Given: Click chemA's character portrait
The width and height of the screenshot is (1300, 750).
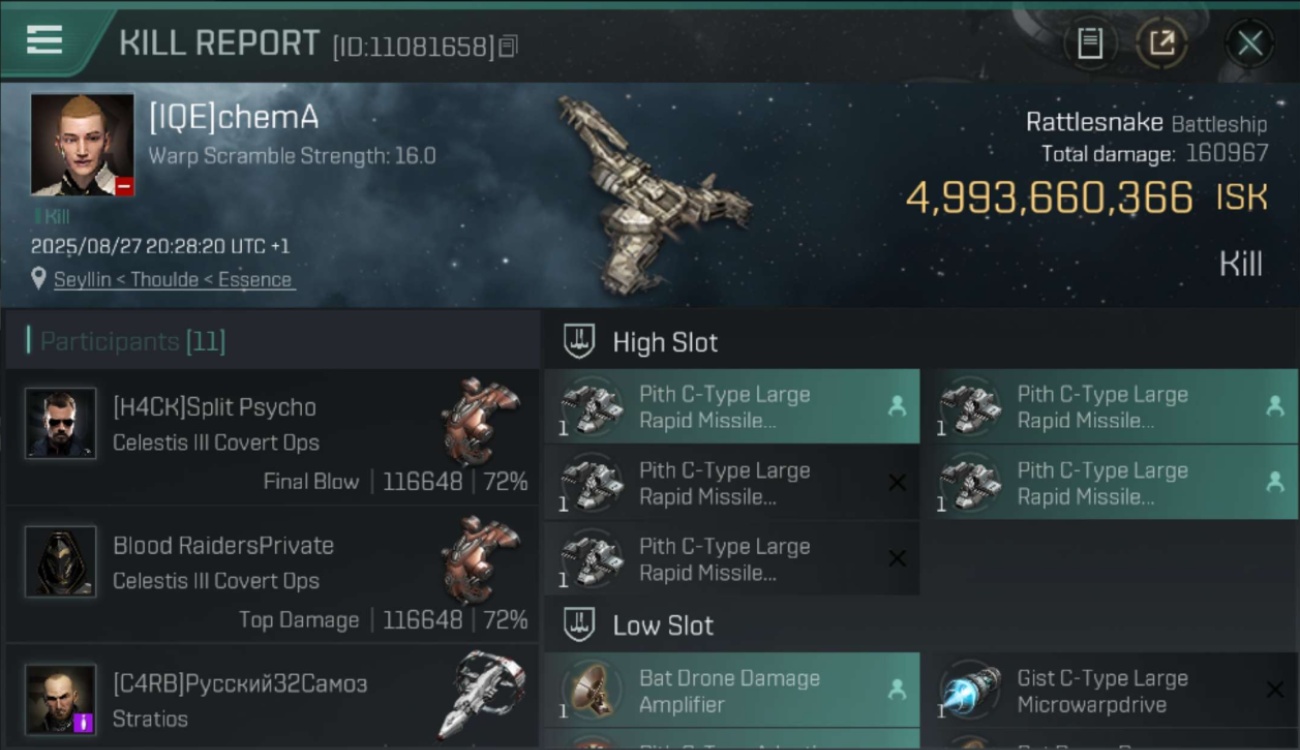Looking at the screenshot, I should 82,144.
